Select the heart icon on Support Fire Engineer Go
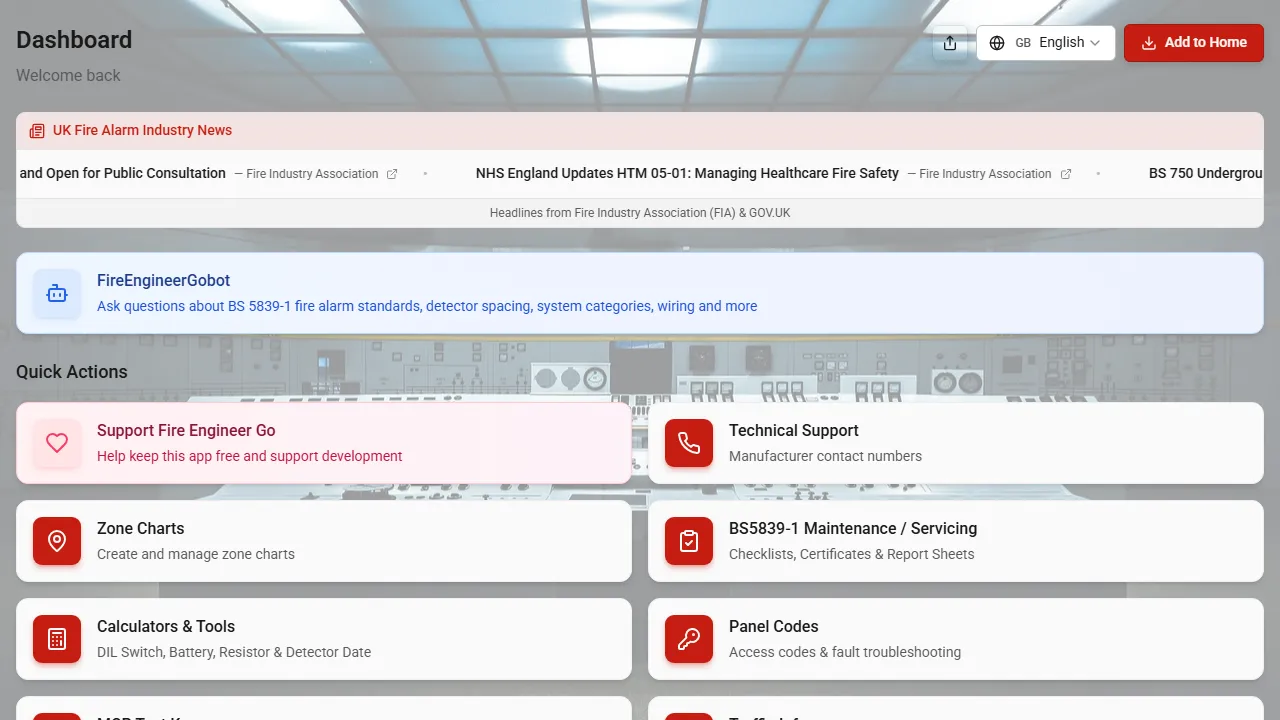1280x720 pixels. coord(57,443)
